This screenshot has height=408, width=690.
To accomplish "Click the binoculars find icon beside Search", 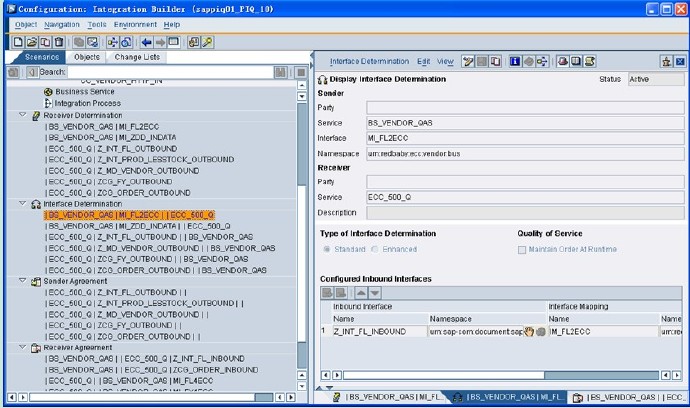I will coord(280,72).
